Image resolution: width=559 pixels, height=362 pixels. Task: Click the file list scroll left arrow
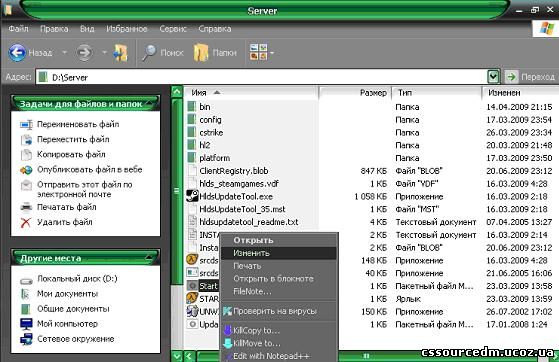(x=189, y=356)
